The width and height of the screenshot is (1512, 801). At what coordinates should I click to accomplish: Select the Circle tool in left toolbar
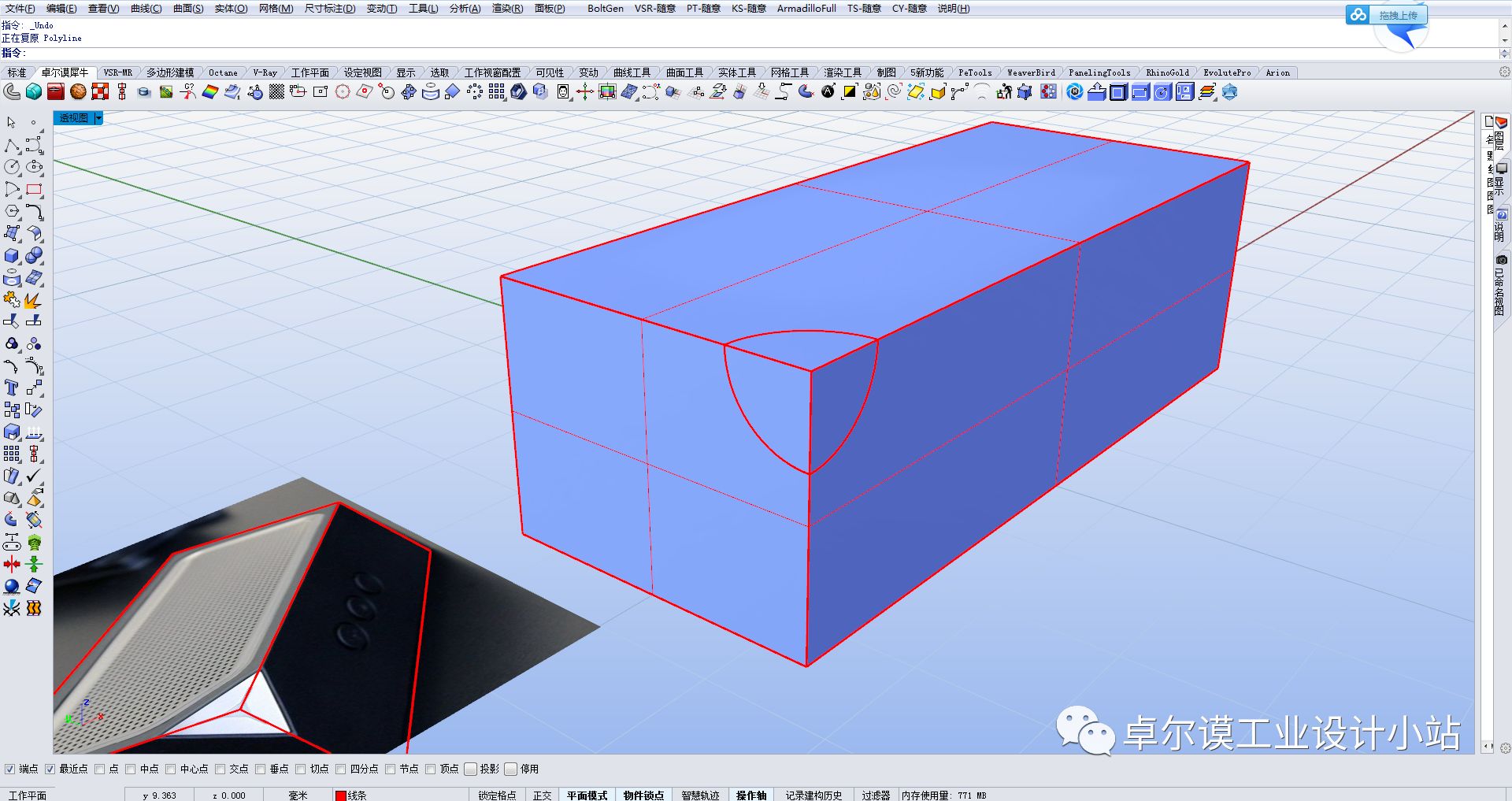click(11, 167)
